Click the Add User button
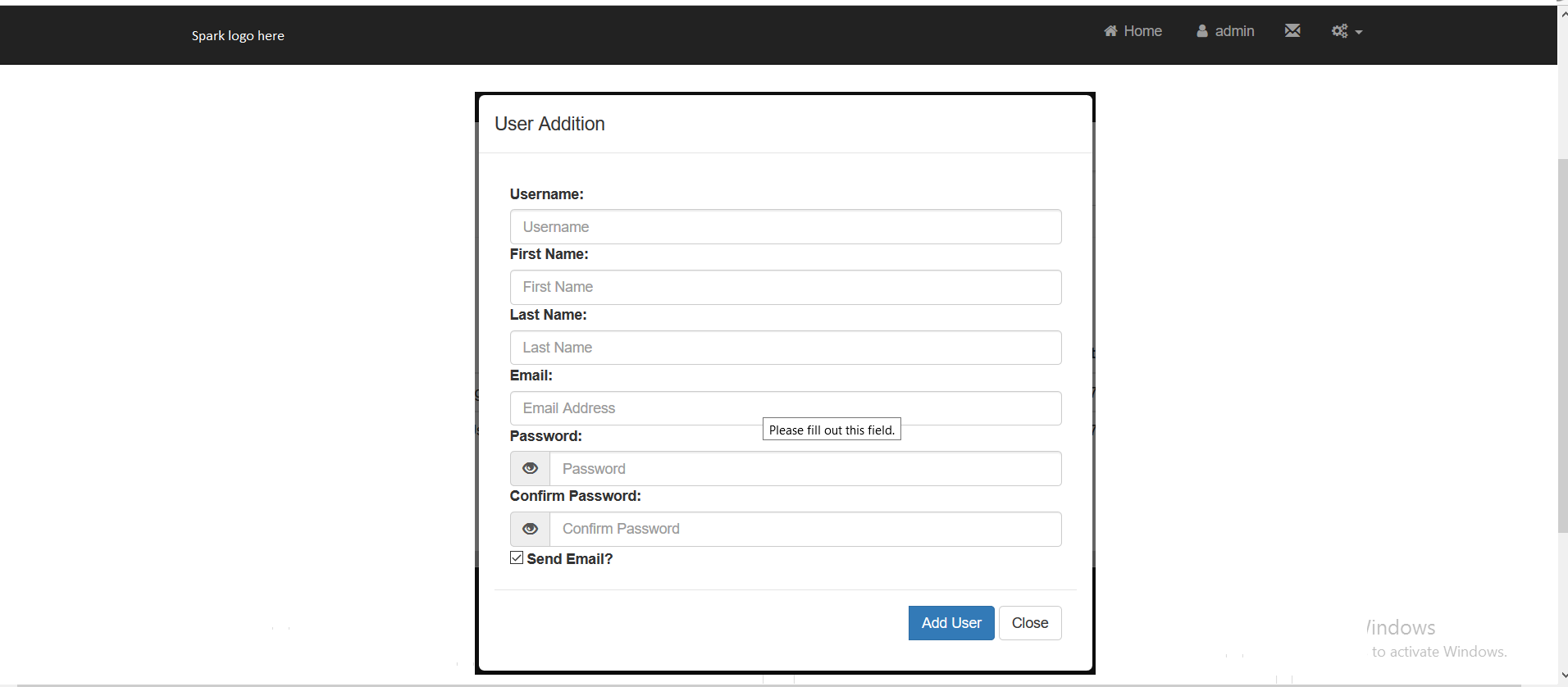The image size is (1568, 687). [x=950, y=623]
